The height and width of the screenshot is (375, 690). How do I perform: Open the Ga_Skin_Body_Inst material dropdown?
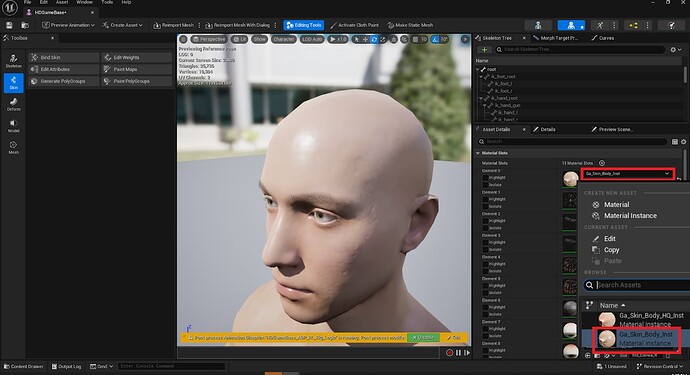pyautogui.click(x=628, y=174)
